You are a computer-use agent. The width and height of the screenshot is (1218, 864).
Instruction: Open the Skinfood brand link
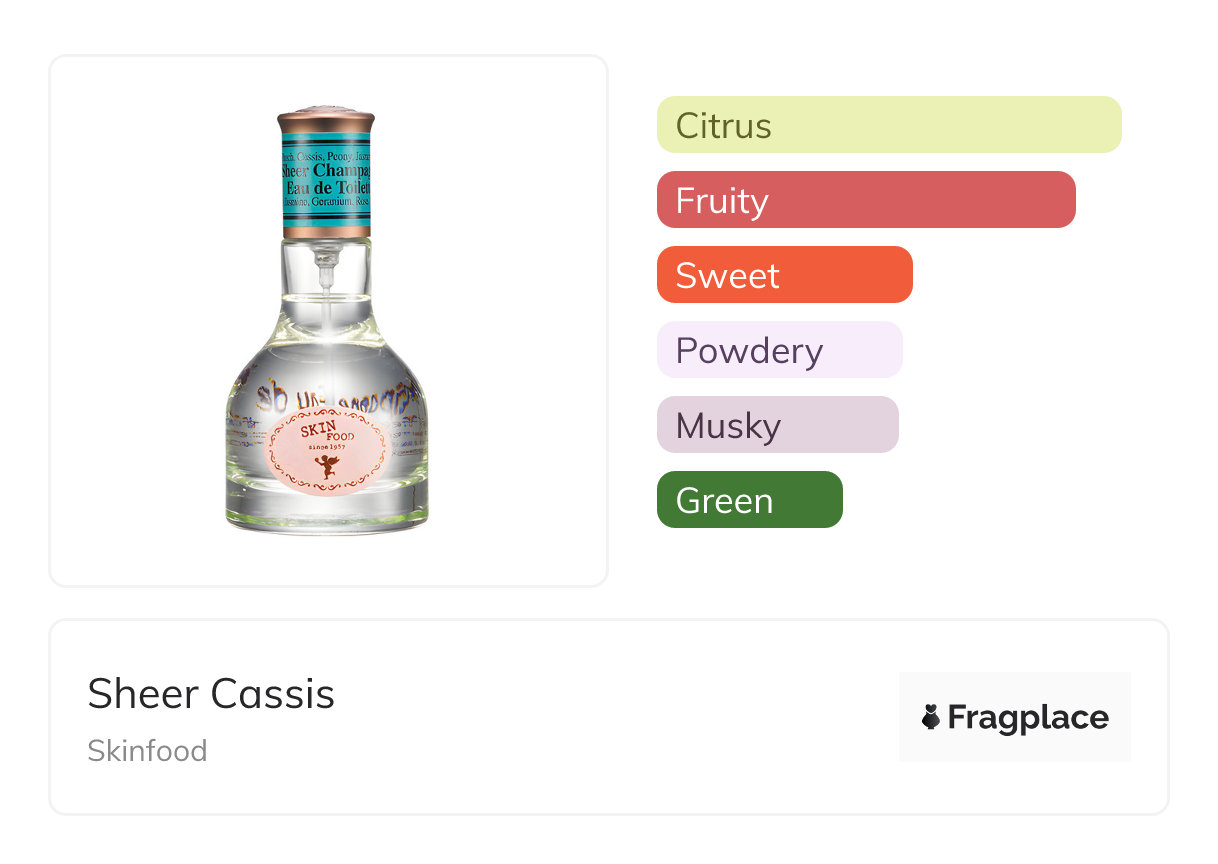tap(147, 751)
